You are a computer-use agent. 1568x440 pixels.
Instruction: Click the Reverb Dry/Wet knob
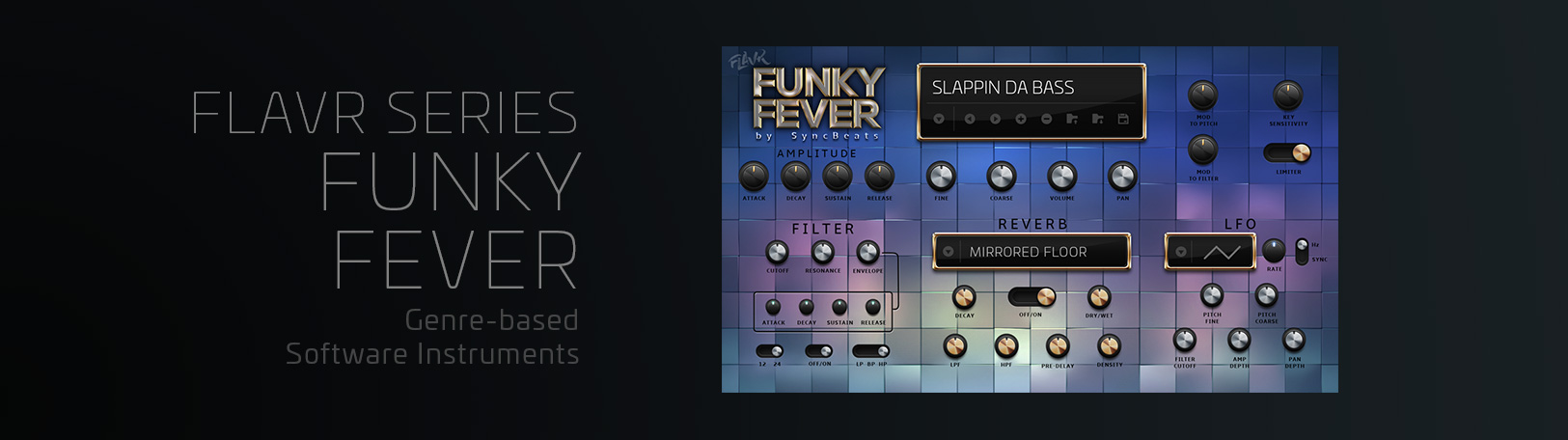(x=1099, y=297)
